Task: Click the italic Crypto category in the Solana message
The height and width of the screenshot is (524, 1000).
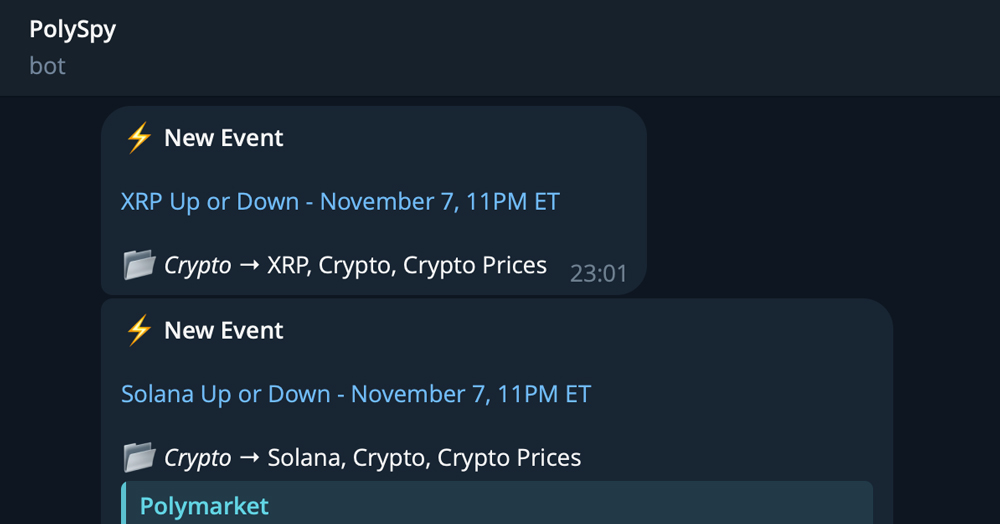Action: [x=197, y=459]
